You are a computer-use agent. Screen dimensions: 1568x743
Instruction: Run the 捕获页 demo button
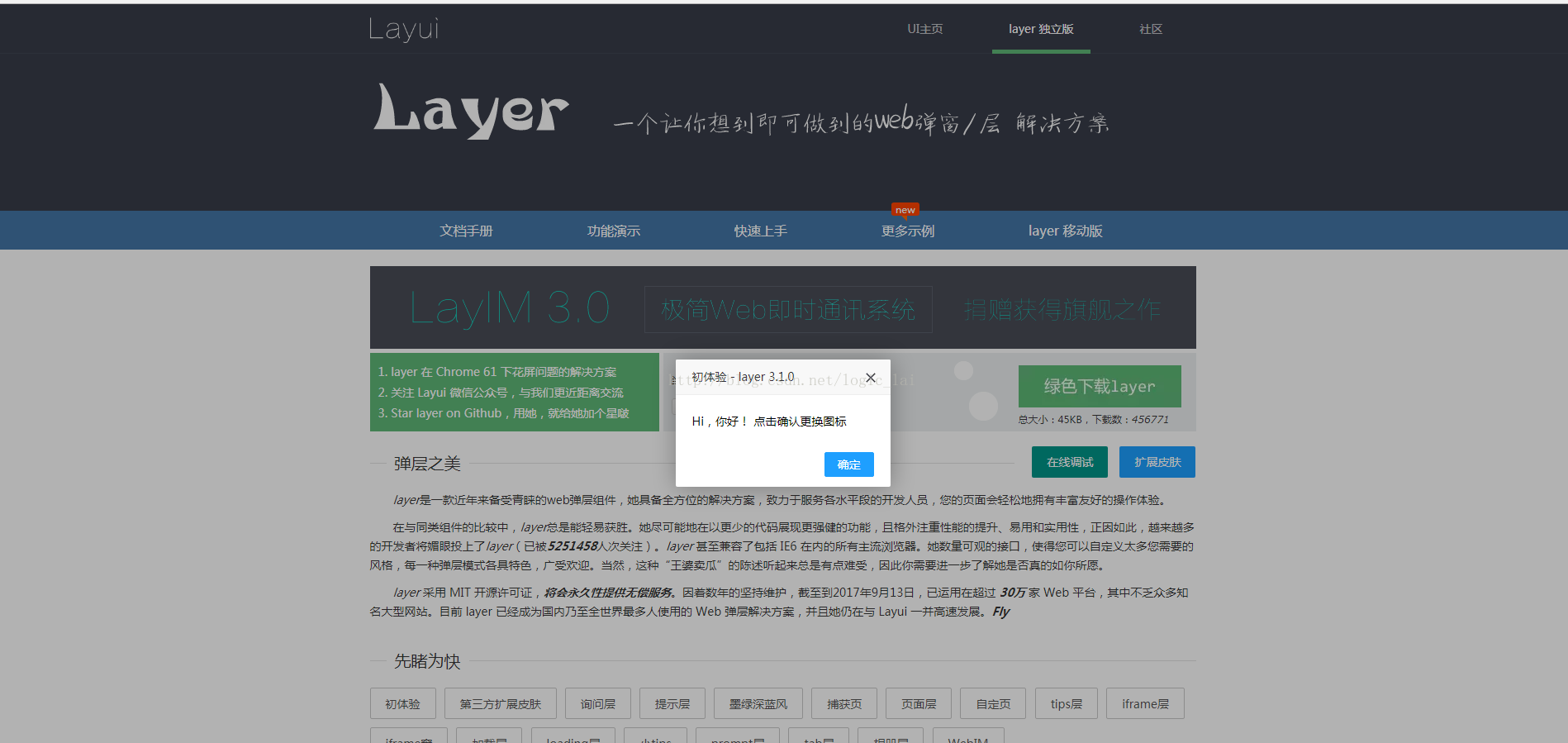tap(844, 703)
